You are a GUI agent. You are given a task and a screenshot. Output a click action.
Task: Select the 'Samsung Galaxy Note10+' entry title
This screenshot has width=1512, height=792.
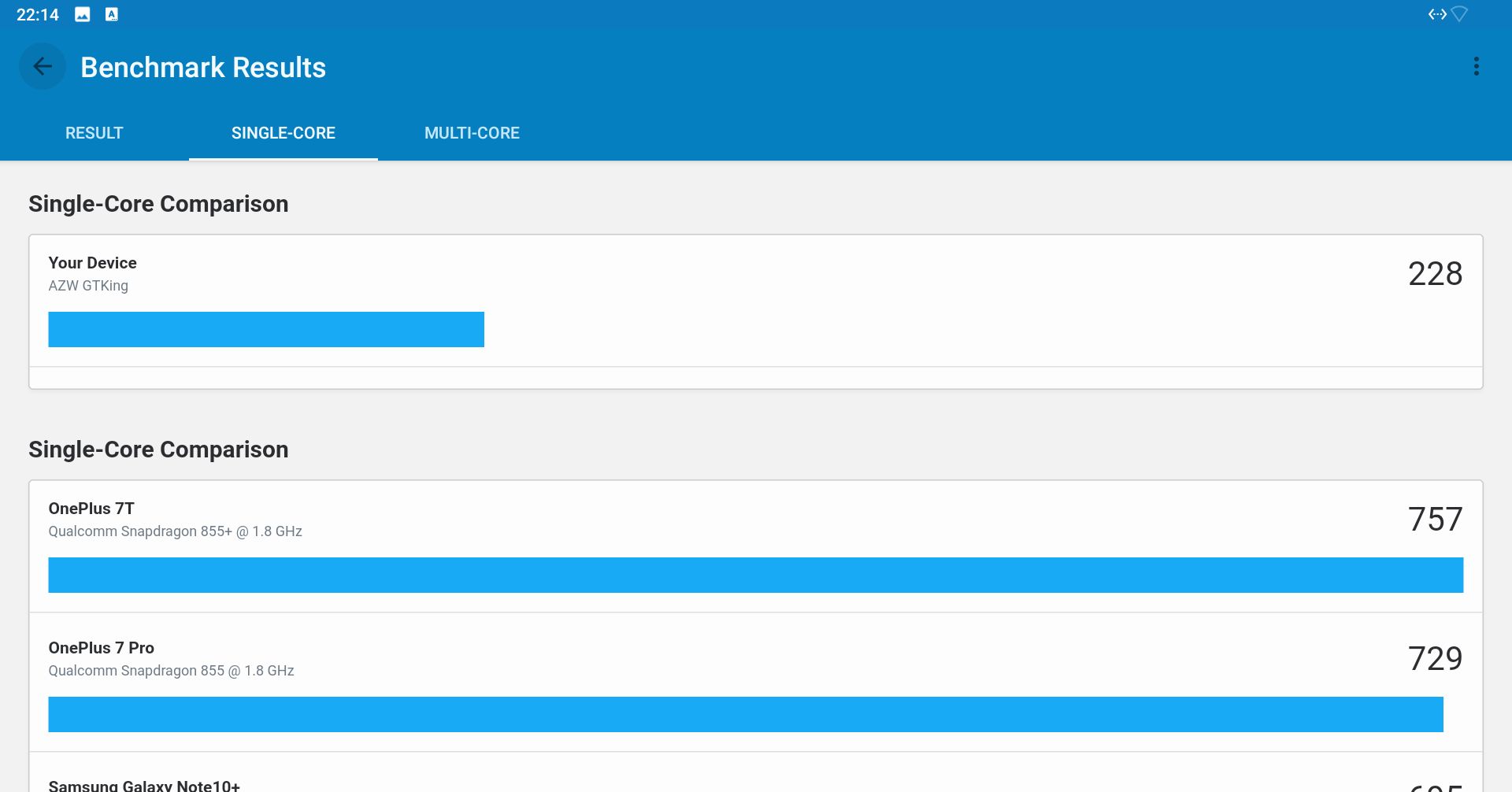[x=144, y=786]
